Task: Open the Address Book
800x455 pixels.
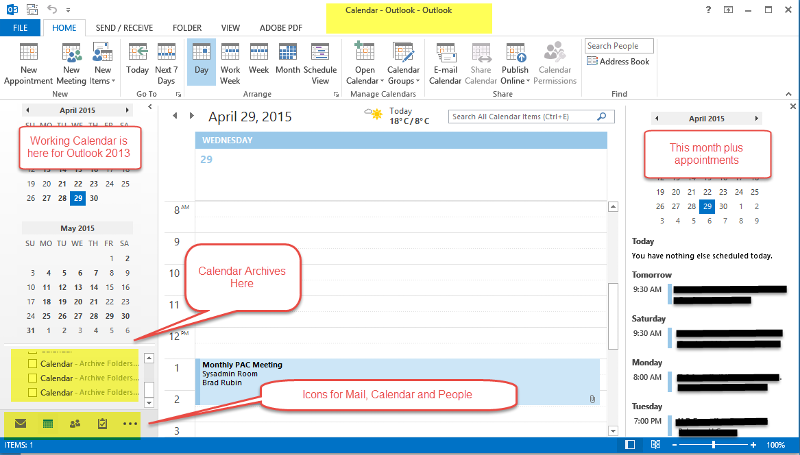Action: pos(618,61)
